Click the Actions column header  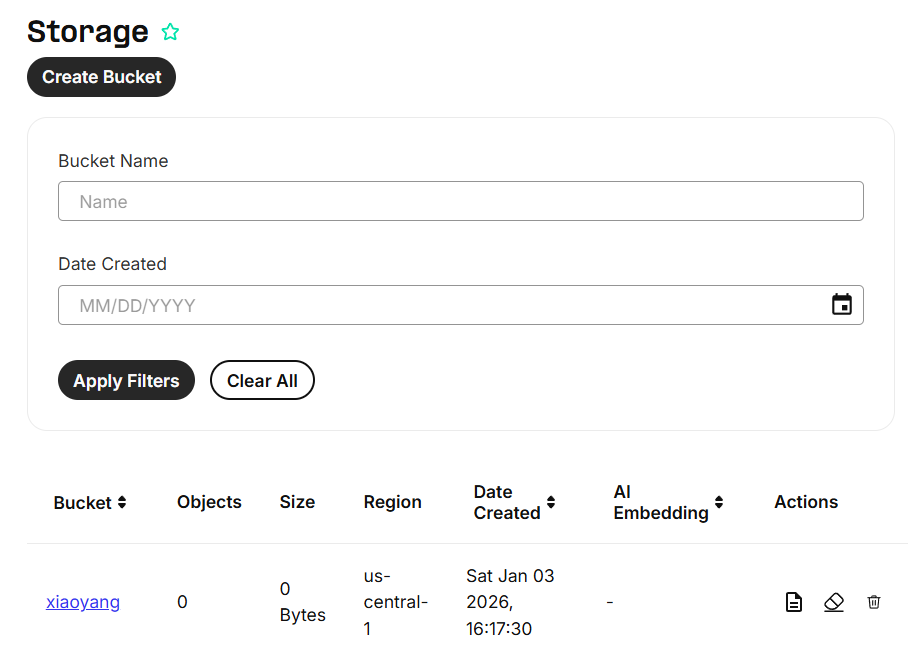point(805,502)
